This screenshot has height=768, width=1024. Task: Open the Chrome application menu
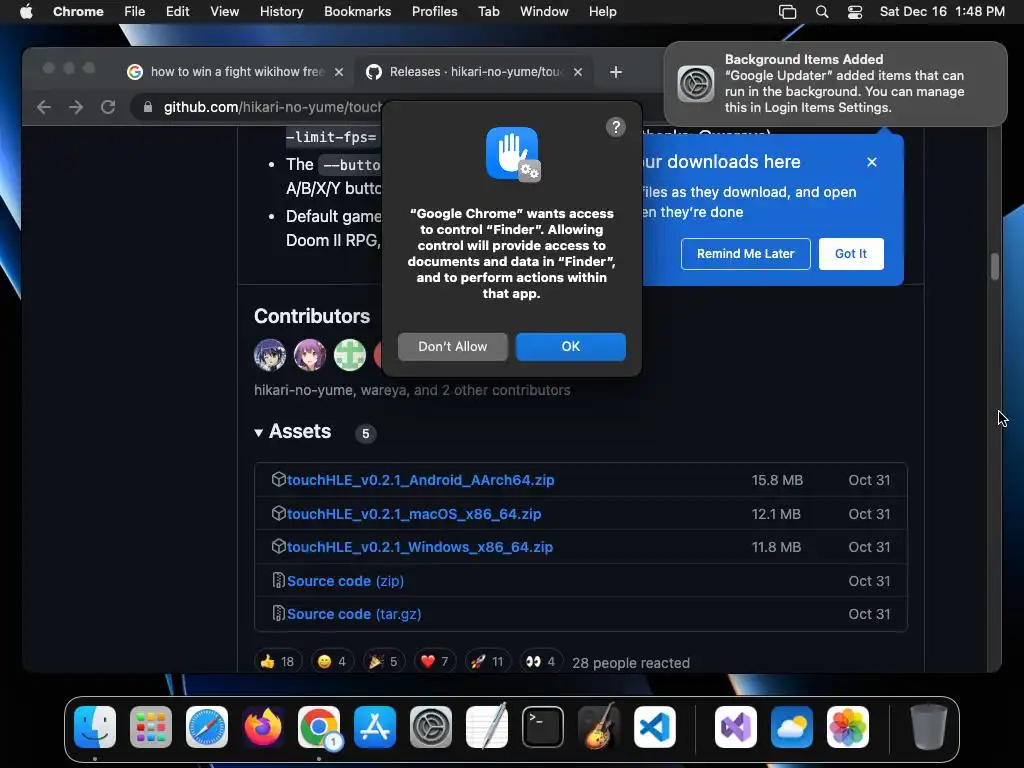[x=78, y=12]
